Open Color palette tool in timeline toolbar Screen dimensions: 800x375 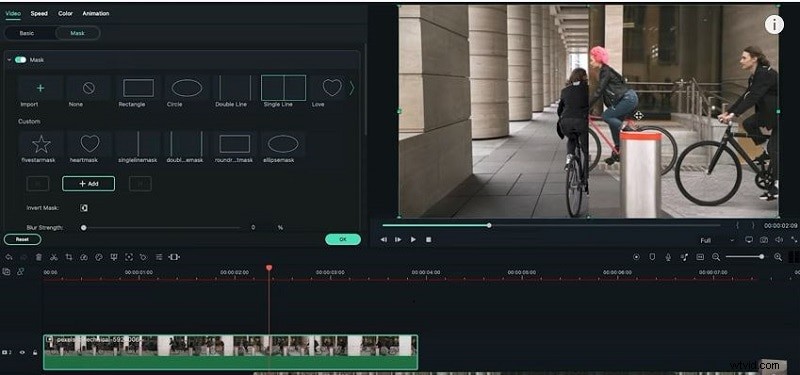coord(99,257)
